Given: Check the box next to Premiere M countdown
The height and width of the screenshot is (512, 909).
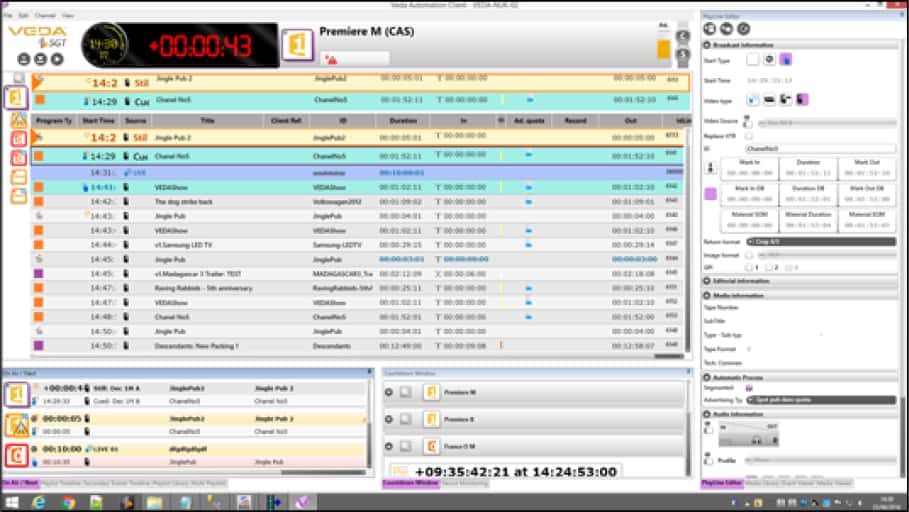Looking at the screenshot, I should 406,393.
